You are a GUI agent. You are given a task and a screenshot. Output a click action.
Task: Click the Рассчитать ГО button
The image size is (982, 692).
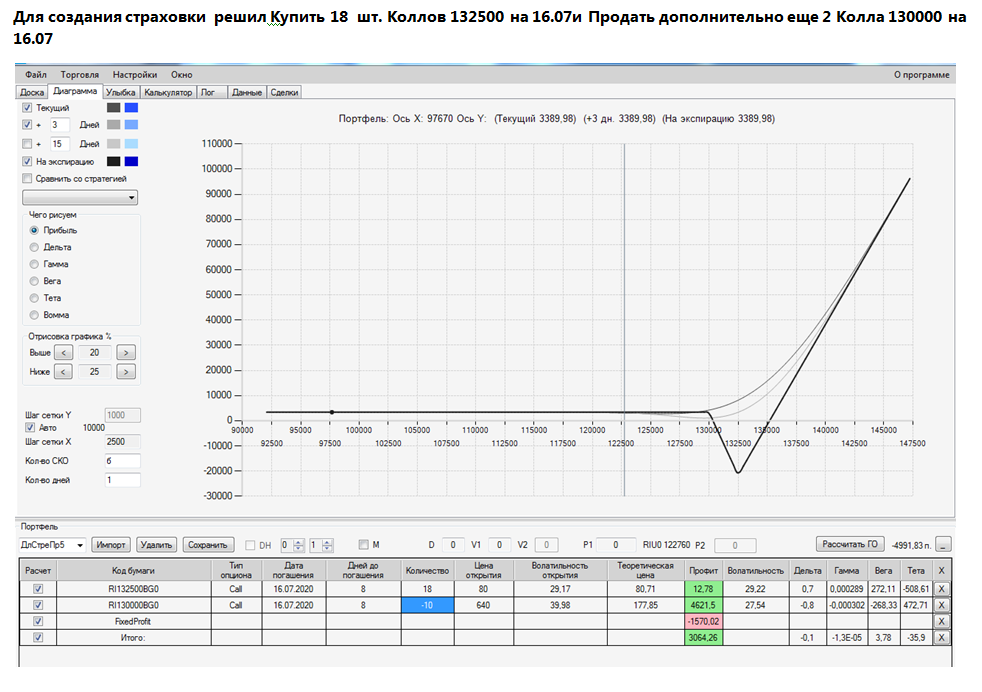click(850, 544)
